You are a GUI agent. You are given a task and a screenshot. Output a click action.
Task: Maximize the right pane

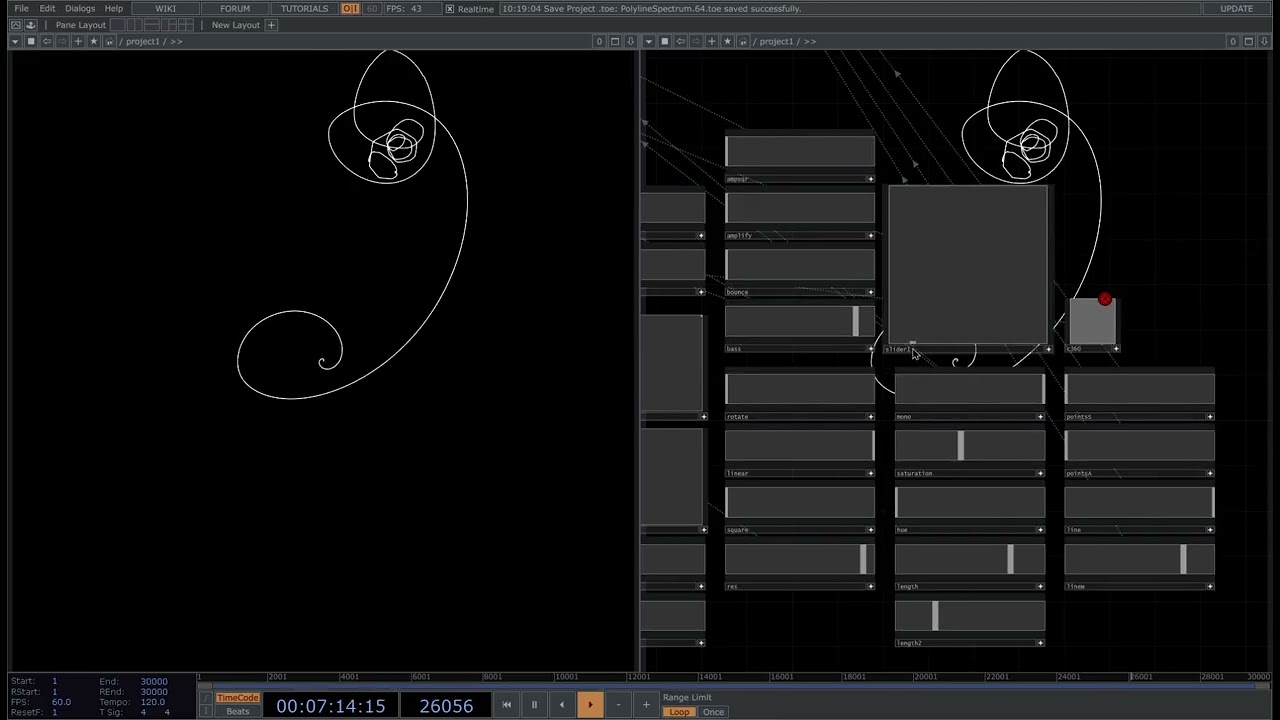(1248, 41)
